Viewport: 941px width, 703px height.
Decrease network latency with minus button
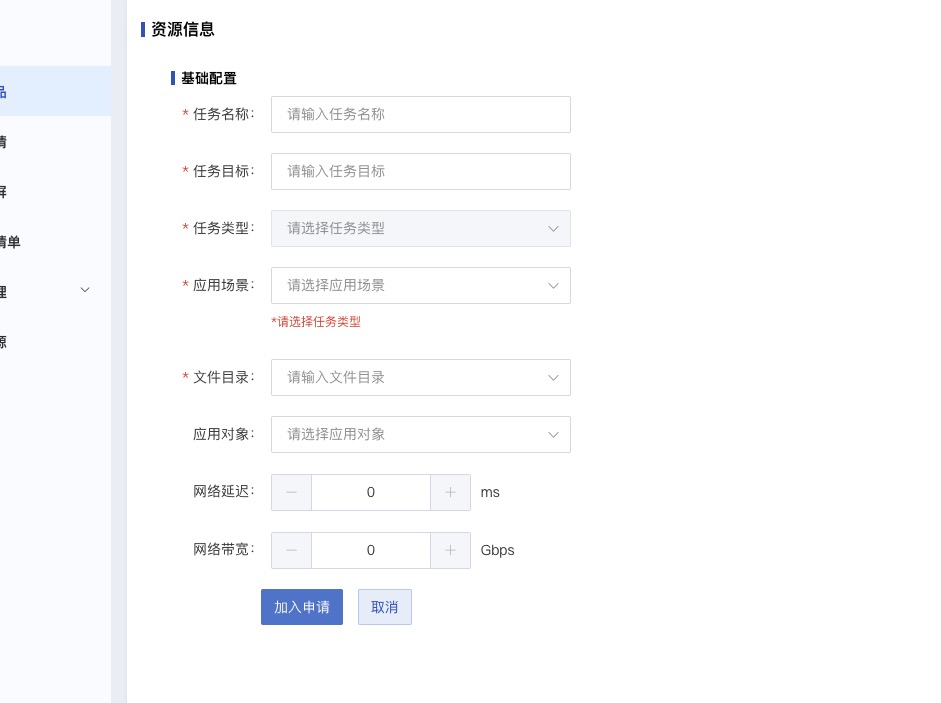[x=291, y=492]
